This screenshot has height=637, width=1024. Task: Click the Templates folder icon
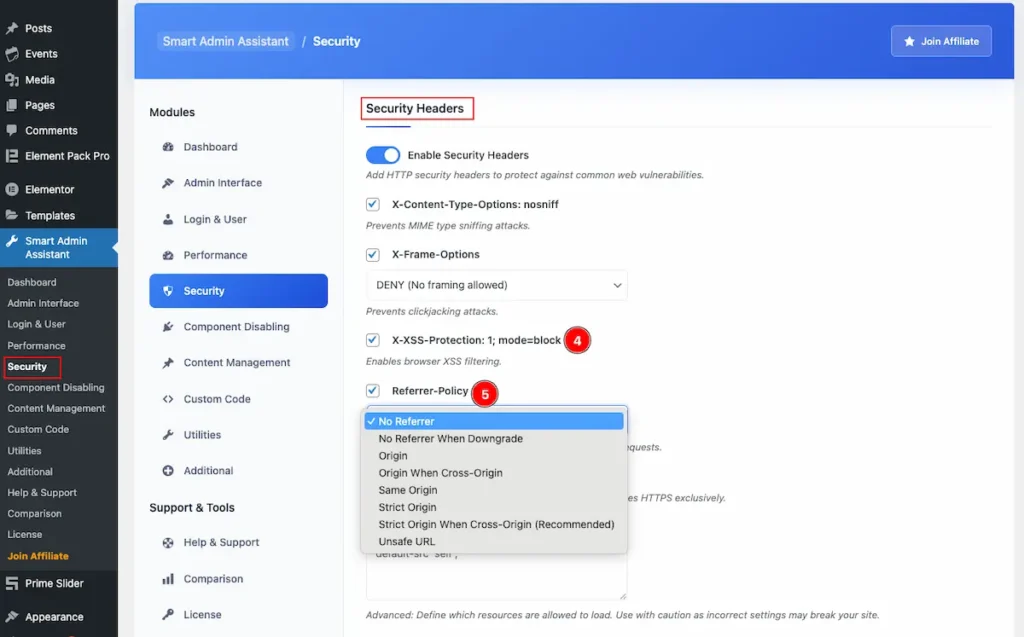(12, 215)
